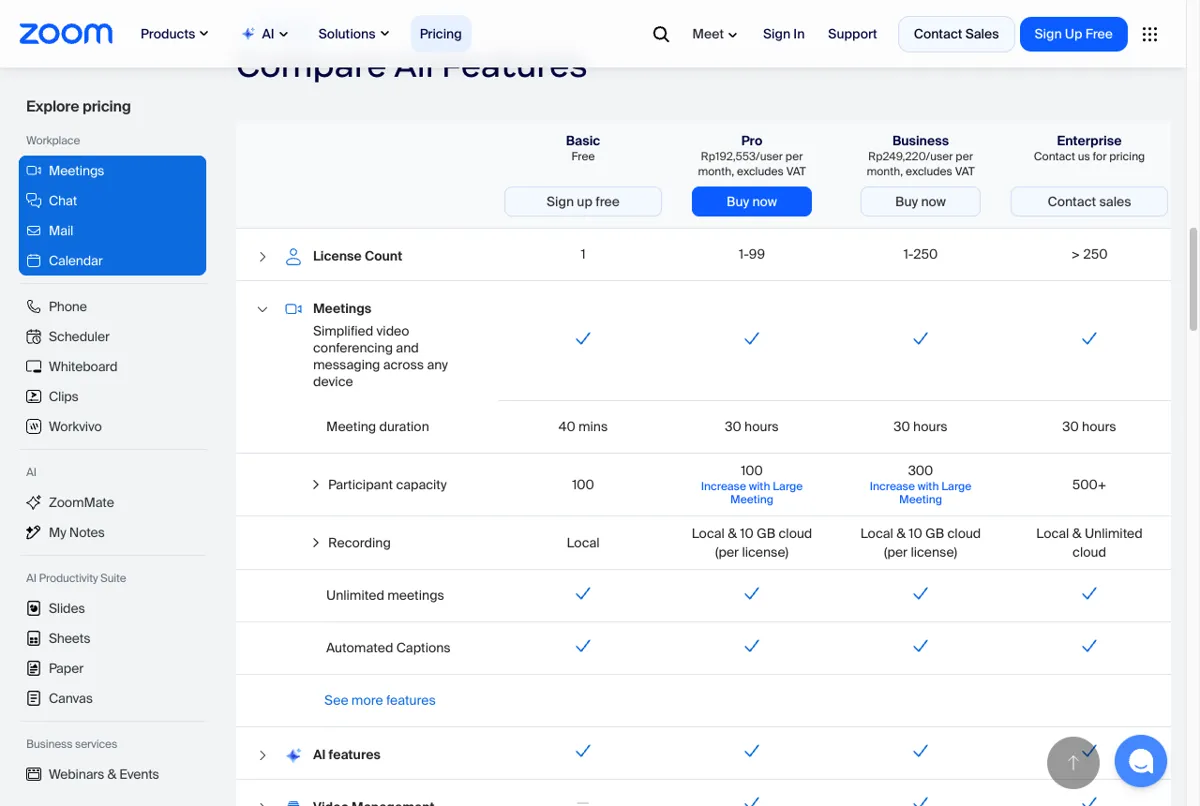
Task: Open the Products dropdown menu
Action: click(174, 34)
